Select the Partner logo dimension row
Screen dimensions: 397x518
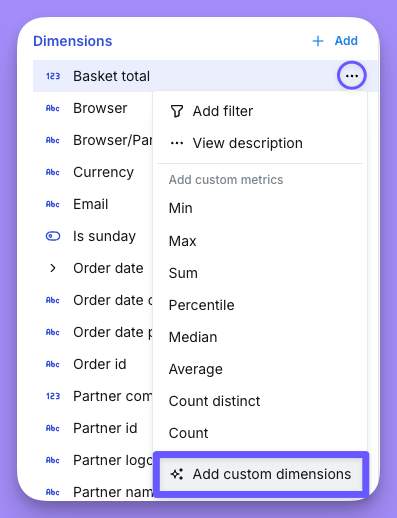93,460
